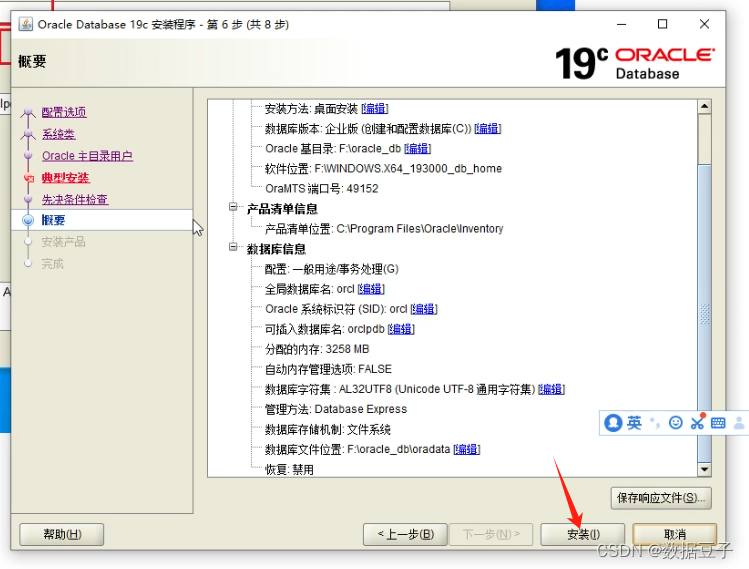Open the 系统类 step link

click(58, 134)
